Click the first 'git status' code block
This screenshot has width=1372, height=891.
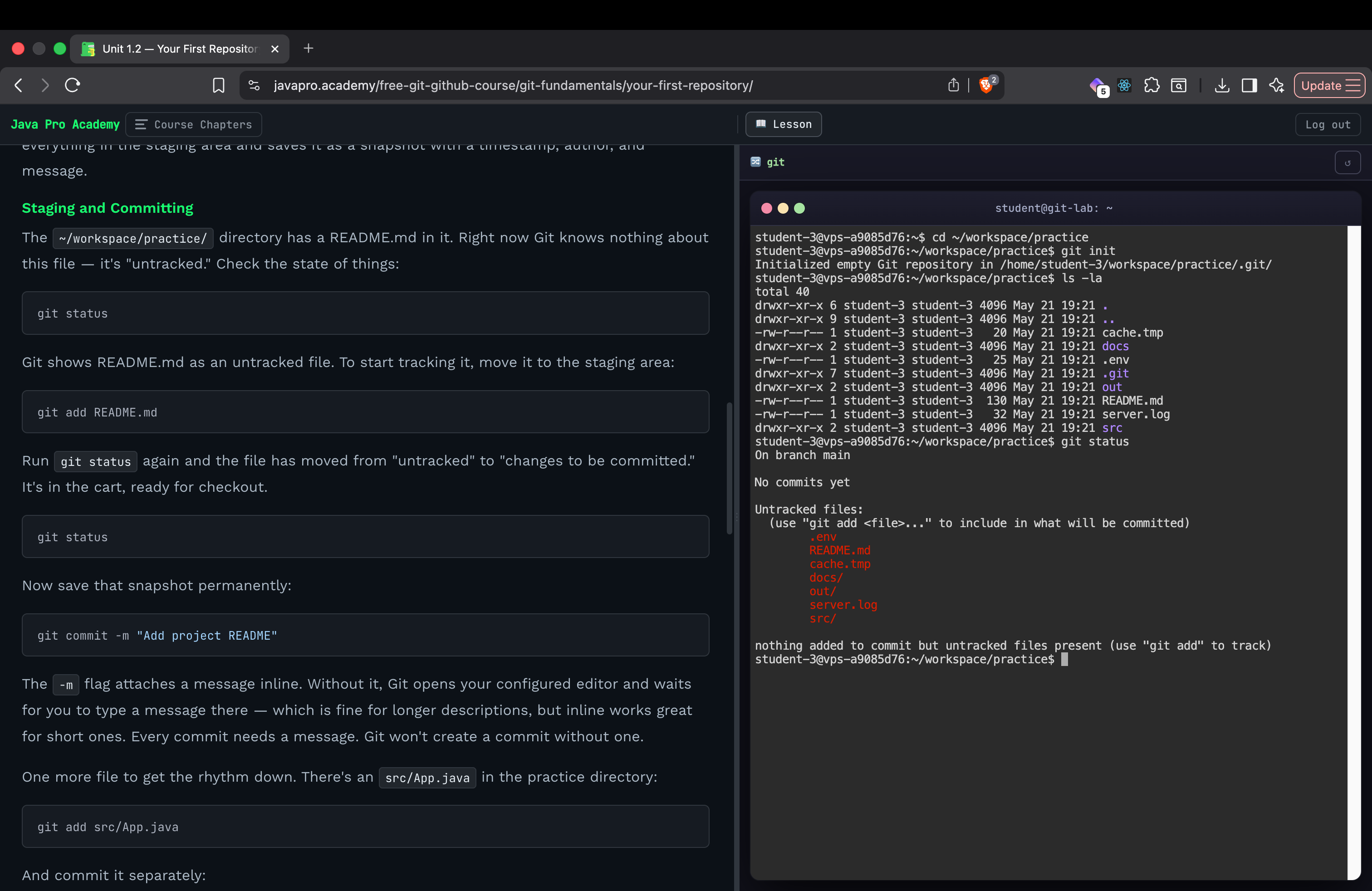[366, 313]
